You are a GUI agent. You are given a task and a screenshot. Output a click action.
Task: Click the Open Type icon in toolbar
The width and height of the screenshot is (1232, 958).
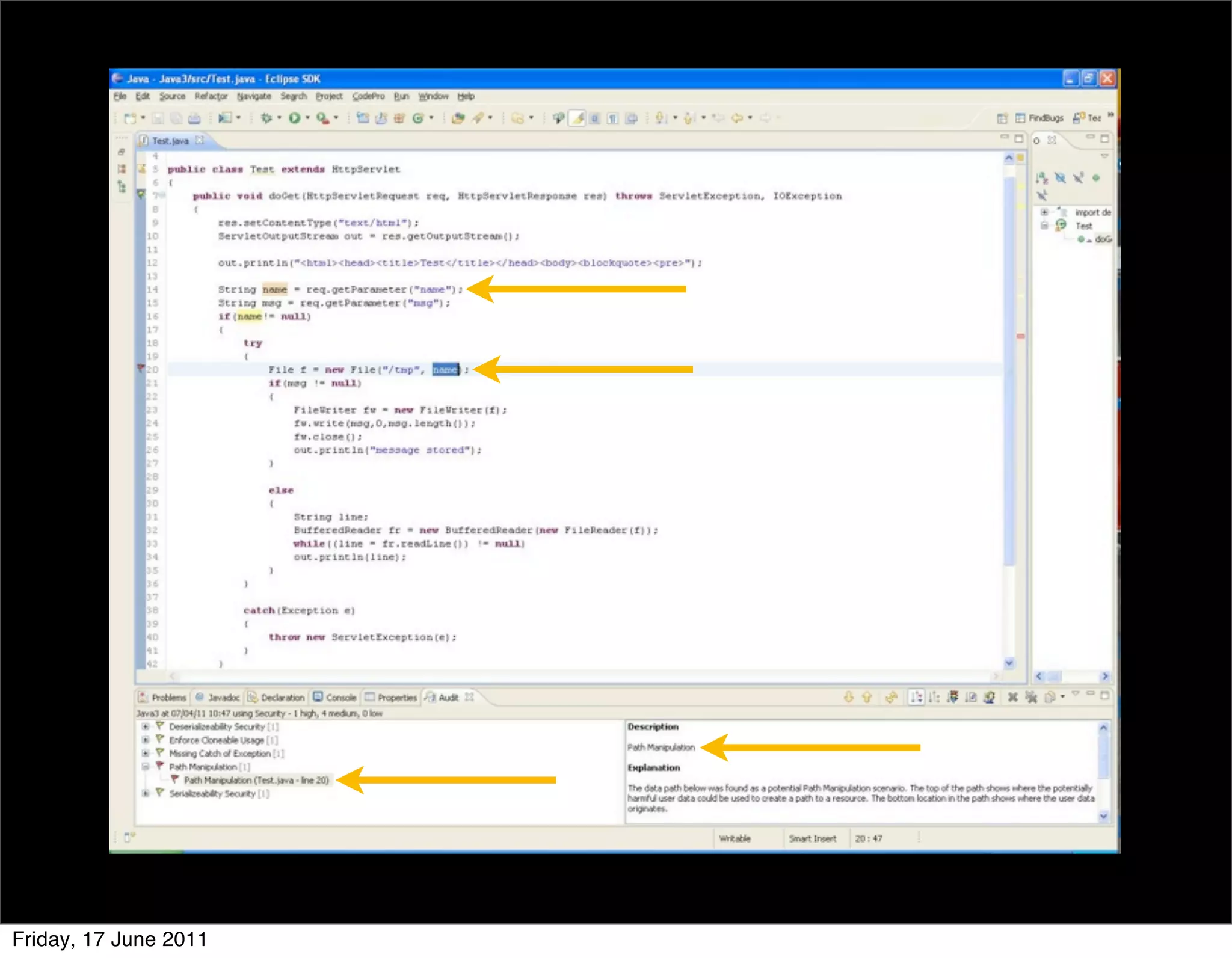(458, 118)
